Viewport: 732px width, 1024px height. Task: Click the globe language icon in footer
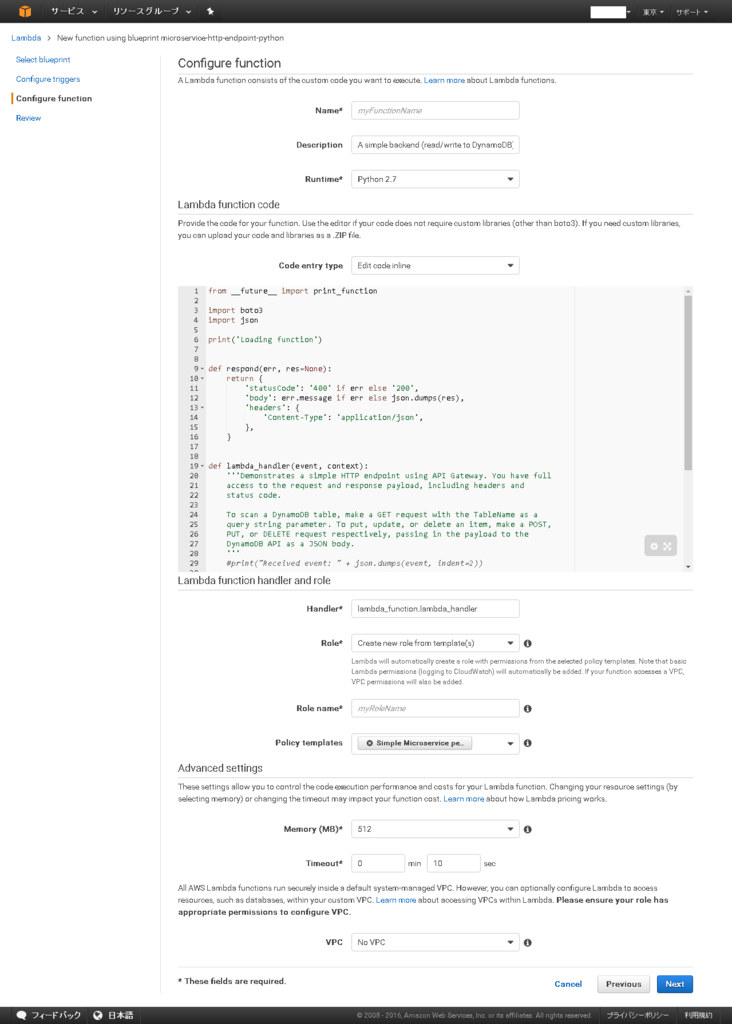tap(98, 1016)
